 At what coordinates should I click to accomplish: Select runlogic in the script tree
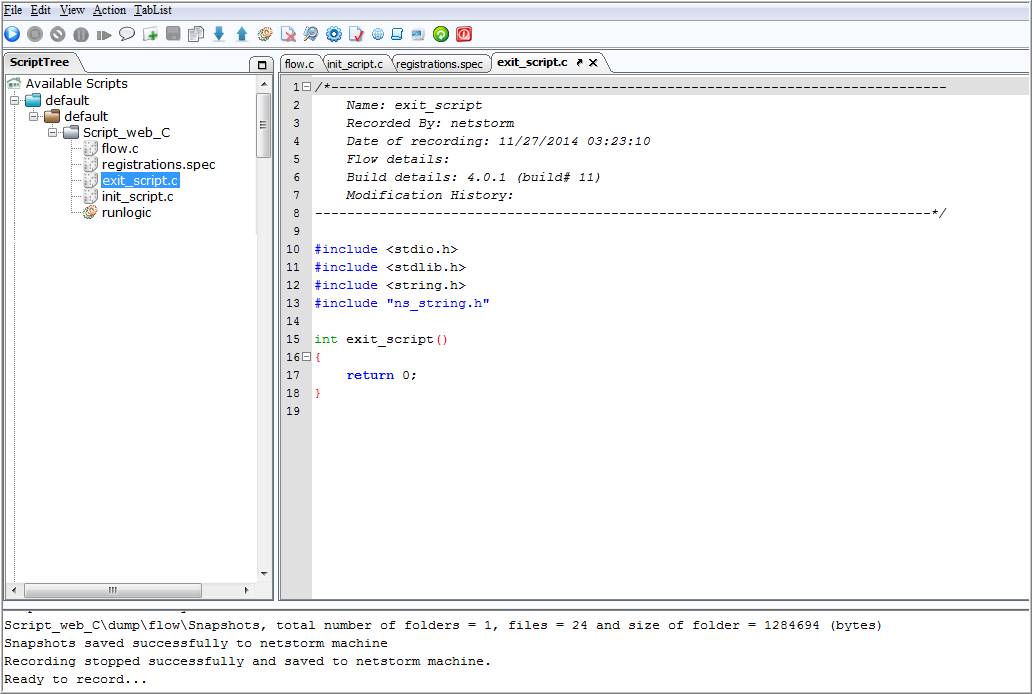click(126, 213)
